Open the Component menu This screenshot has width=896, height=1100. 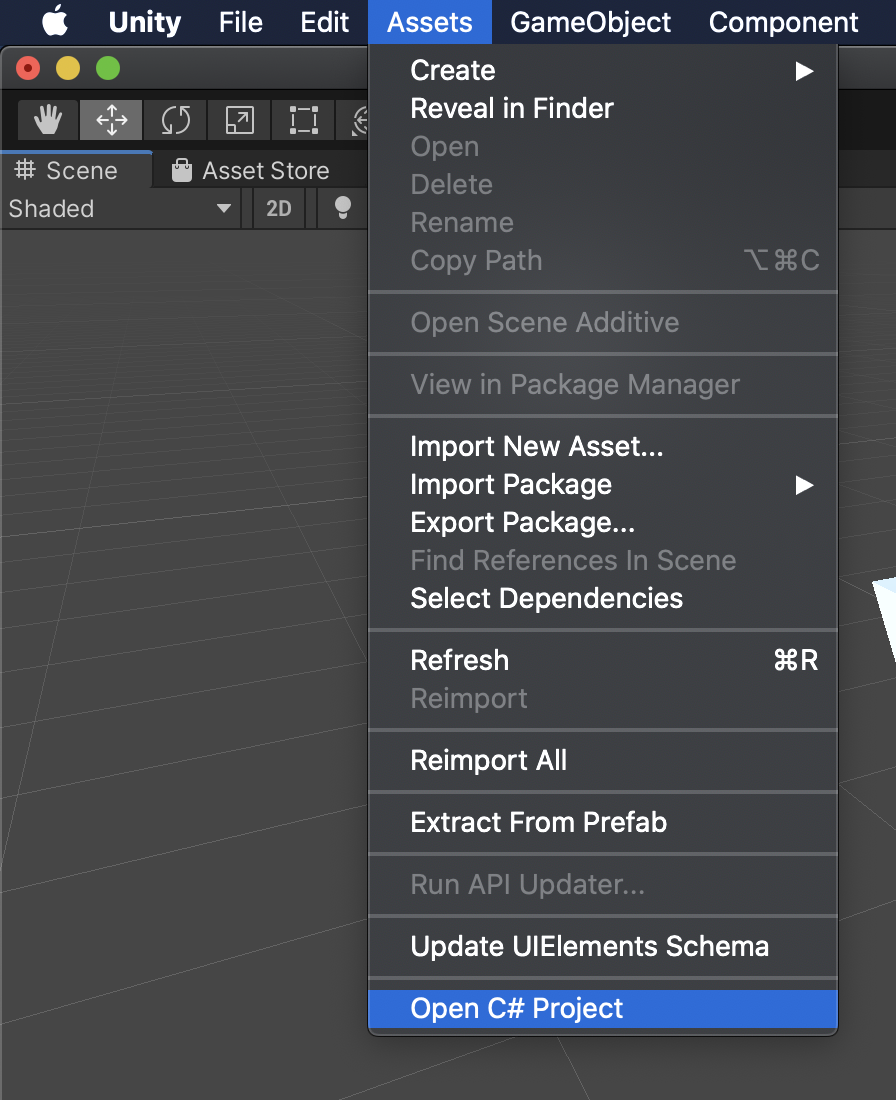(x=783, y=22)
